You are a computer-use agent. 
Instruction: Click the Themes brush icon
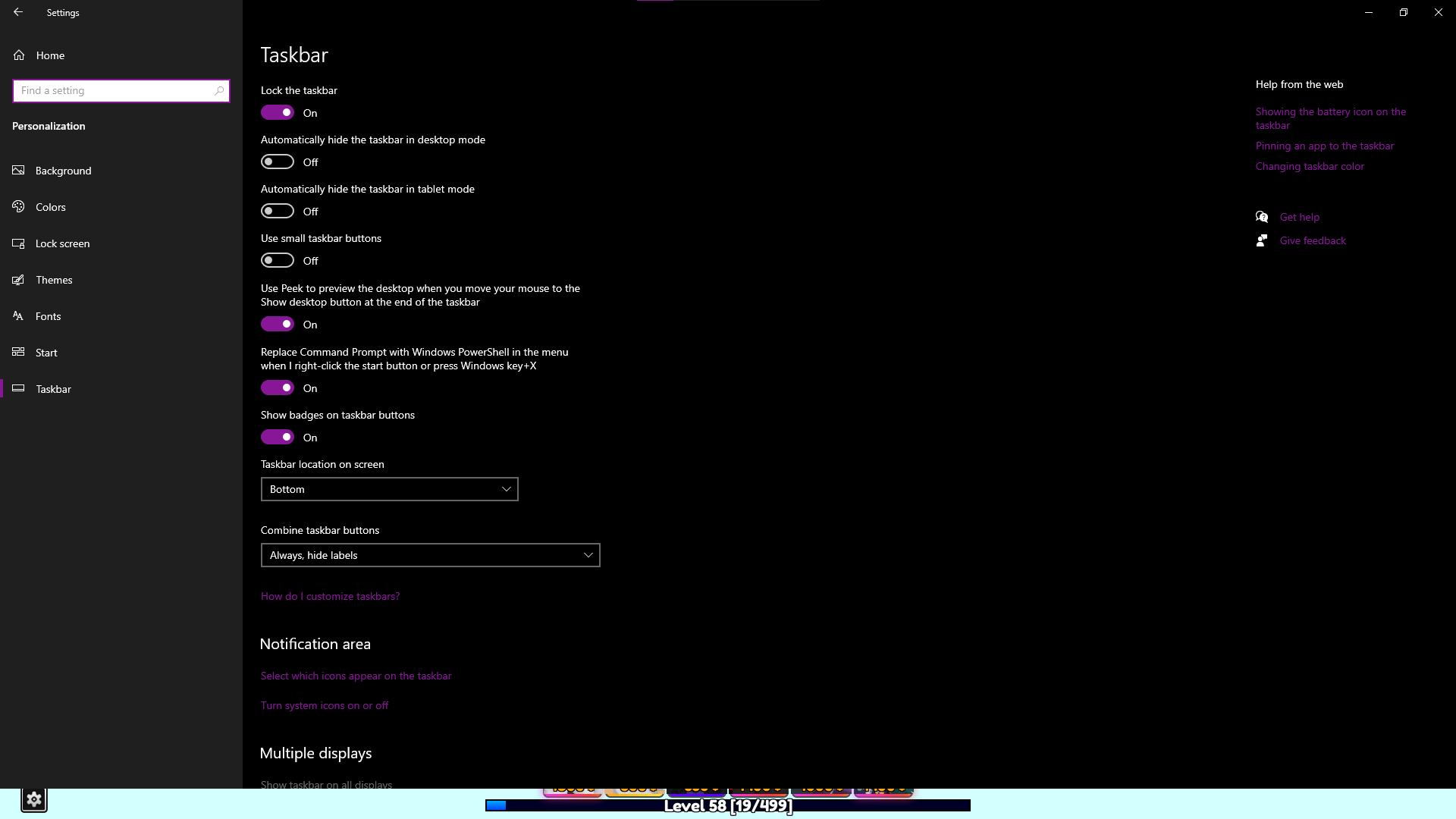(19, 279)
